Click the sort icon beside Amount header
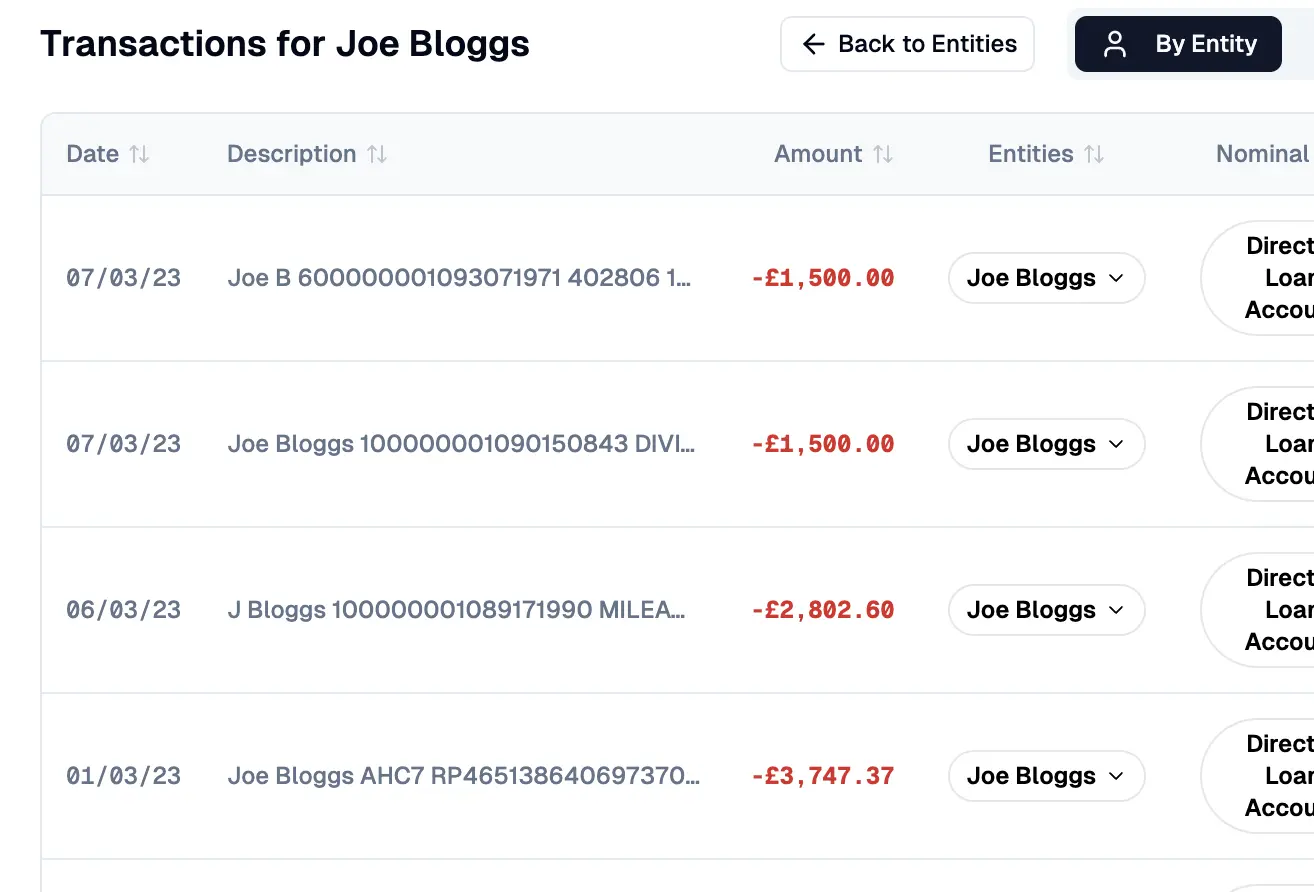The image size is (1314, 892). click(x=885, y=154)
